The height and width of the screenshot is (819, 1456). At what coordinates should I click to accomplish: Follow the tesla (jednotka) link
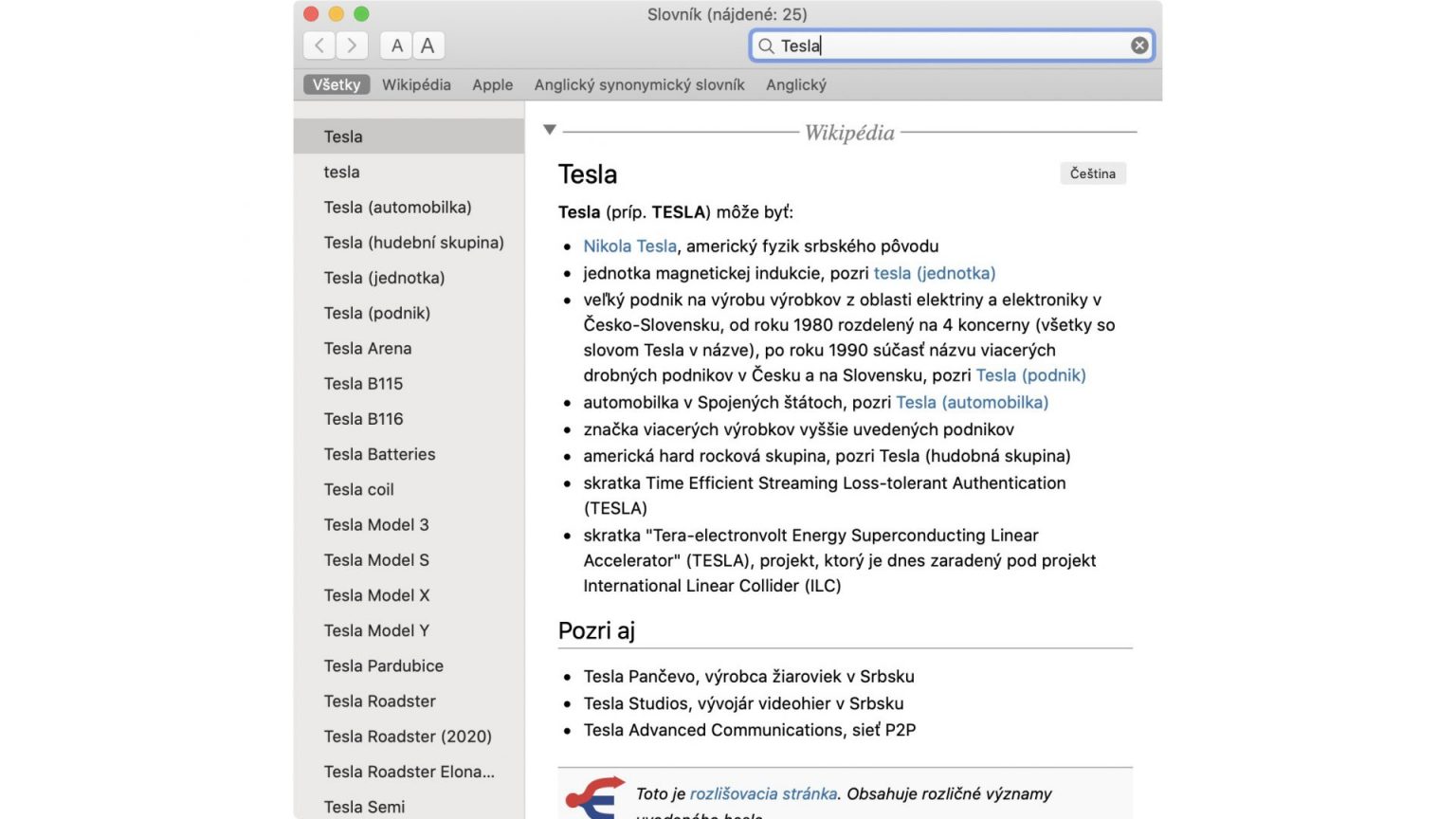click(935, 273)
